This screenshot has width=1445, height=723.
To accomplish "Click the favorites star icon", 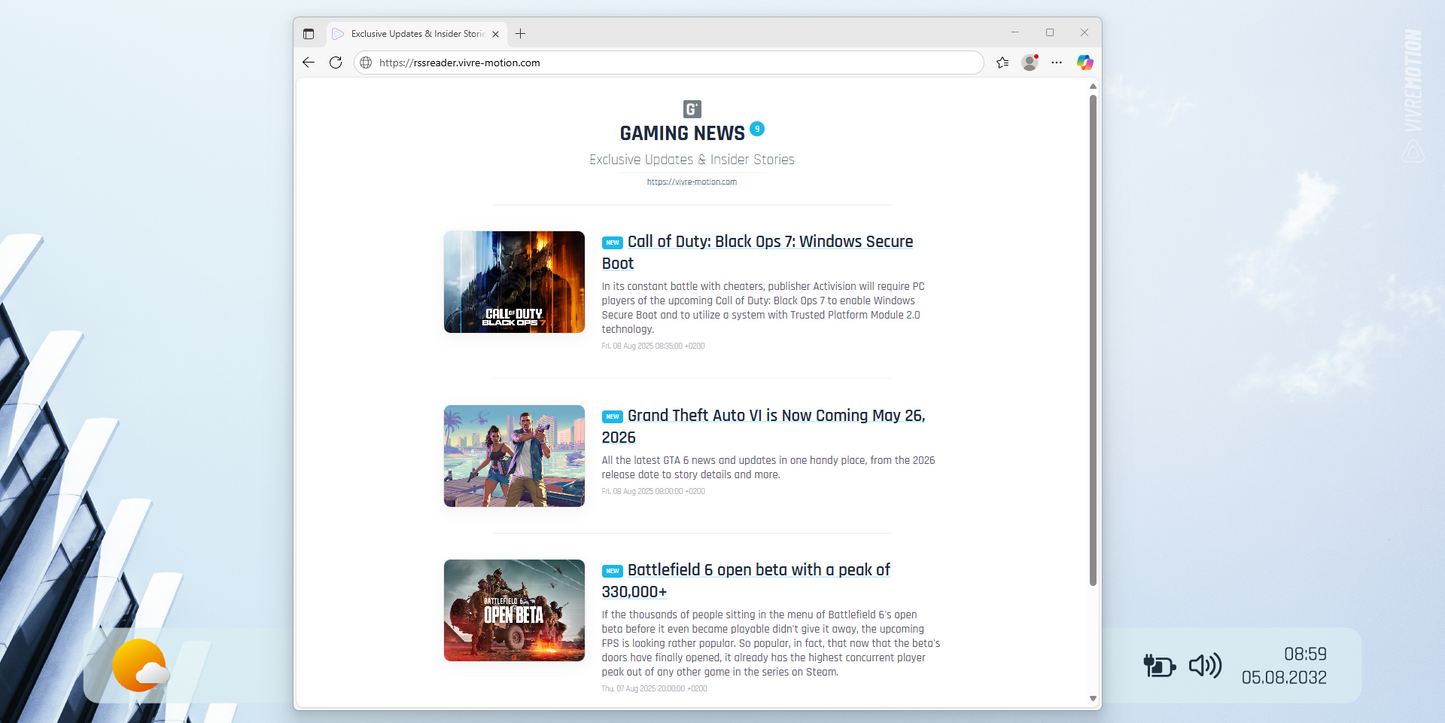I will pos(1002,62).
